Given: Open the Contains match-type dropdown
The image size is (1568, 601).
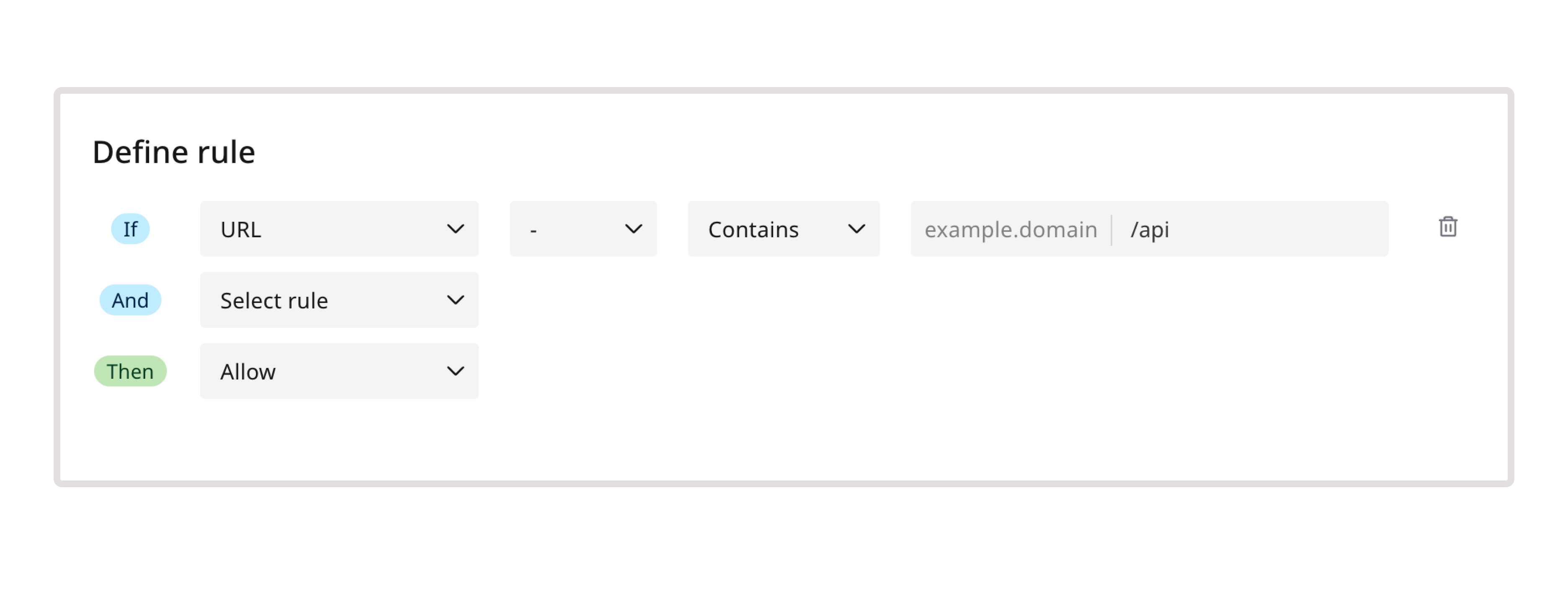Looking at the screenshot, I should (x=784, y=229).
